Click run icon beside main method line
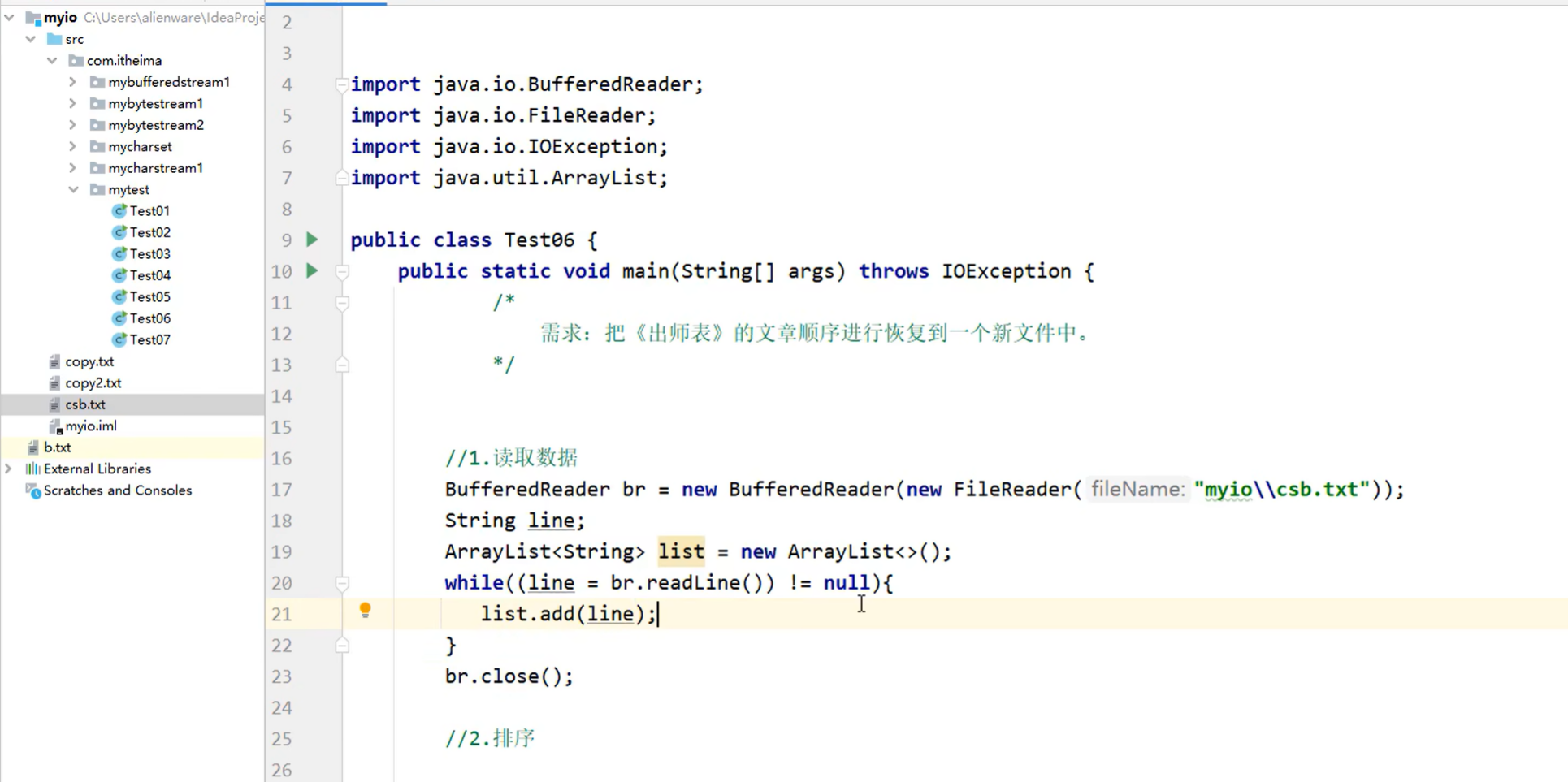The height and width of the screenshot is (782, 1568). pos(312,271)
